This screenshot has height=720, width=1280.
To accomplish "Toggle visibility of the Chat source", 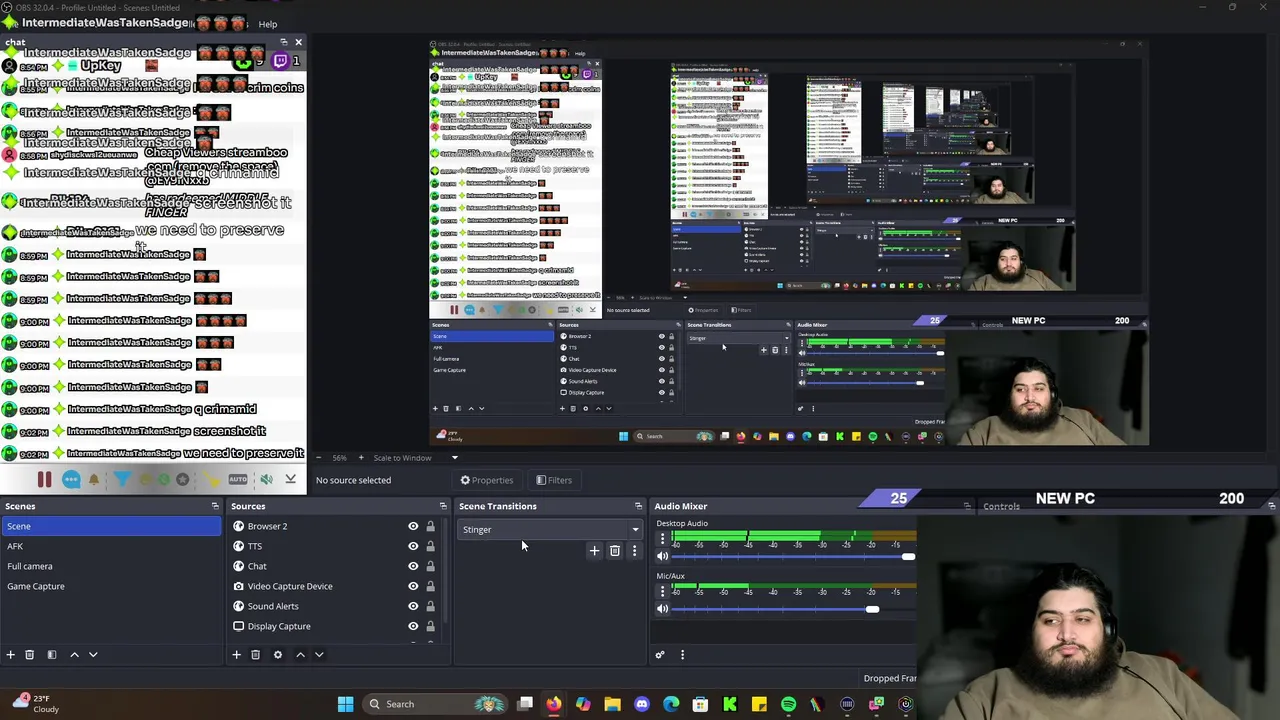I will point(413,566).
